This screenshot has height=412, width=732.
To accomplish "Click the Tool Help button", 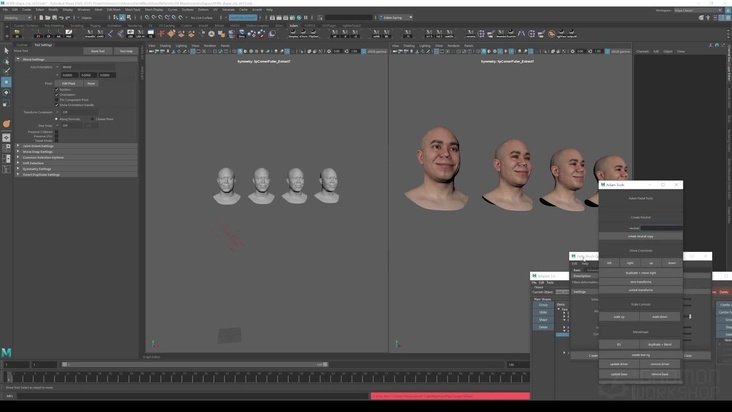I will pyautogui.click(x=126, y=51).
